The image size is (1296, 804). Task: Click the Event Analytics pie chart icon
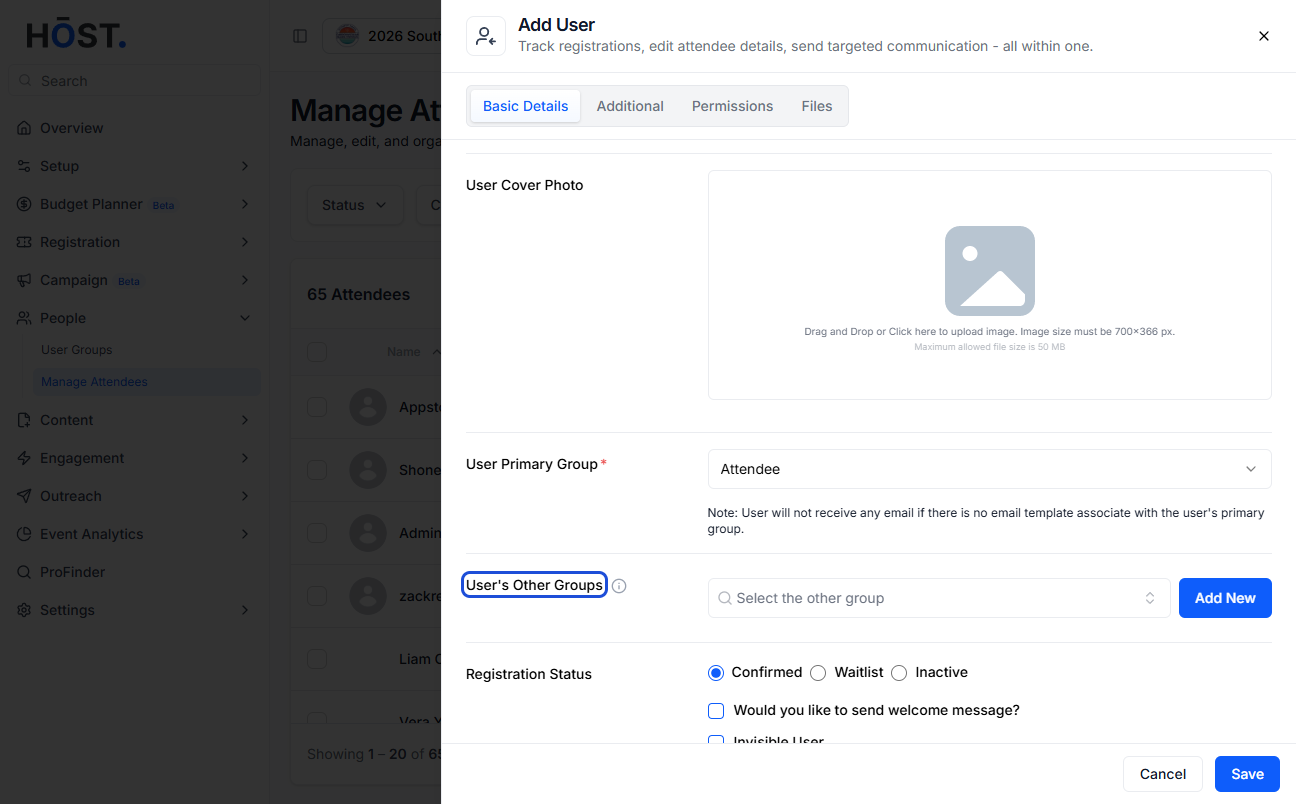pos(24,534)
